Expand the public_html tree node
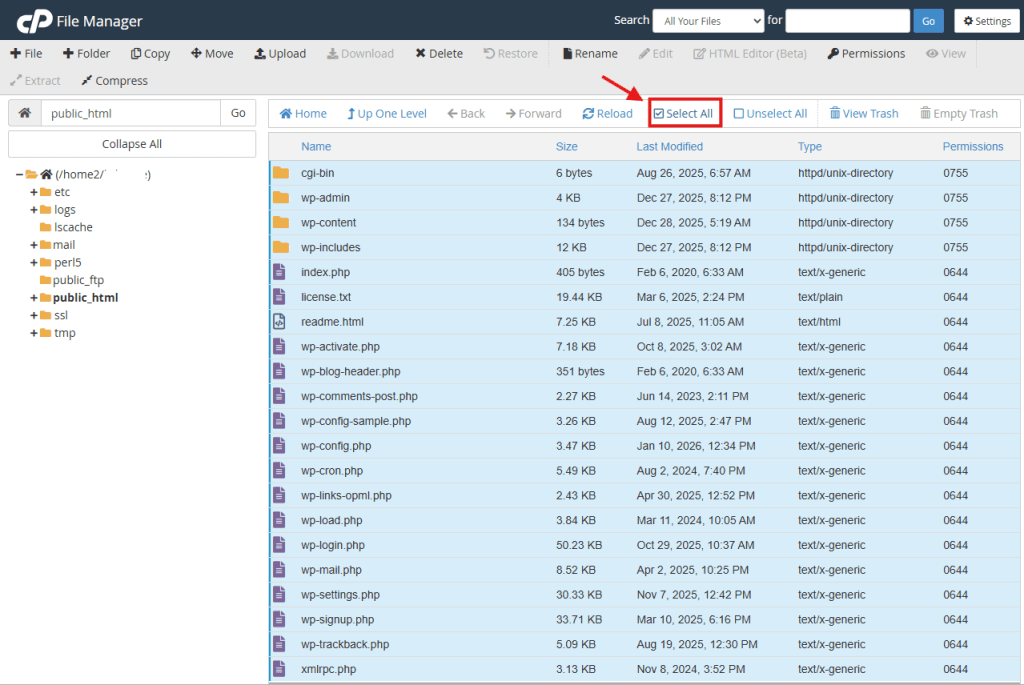The width and height of the screenshot is (1024, 685). (34, 298)
